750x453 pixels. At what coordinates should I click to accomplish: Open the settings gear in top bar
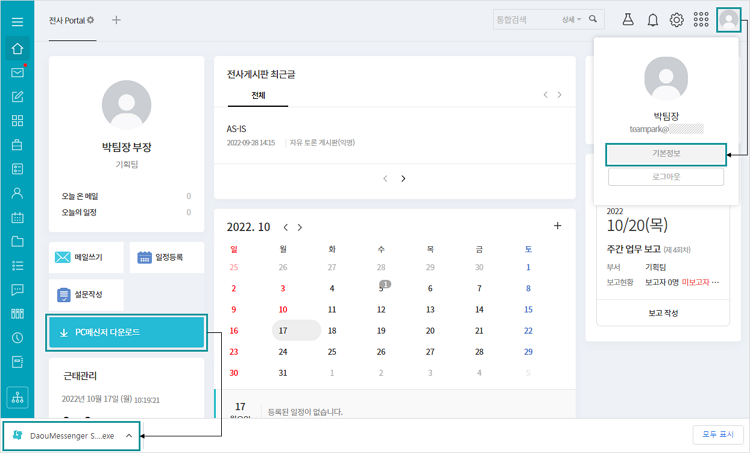click(676, 20)
